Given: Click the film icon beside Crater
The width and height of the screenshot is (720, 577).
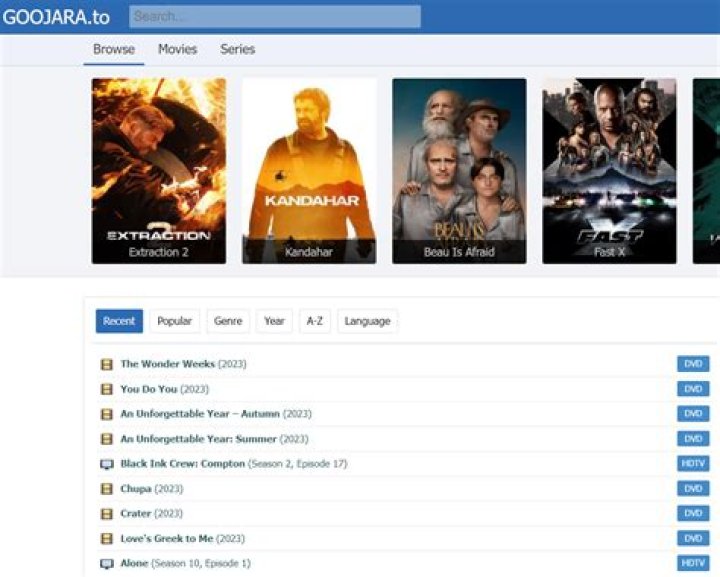Looking at the screenshot, I should tap(107, 514).
